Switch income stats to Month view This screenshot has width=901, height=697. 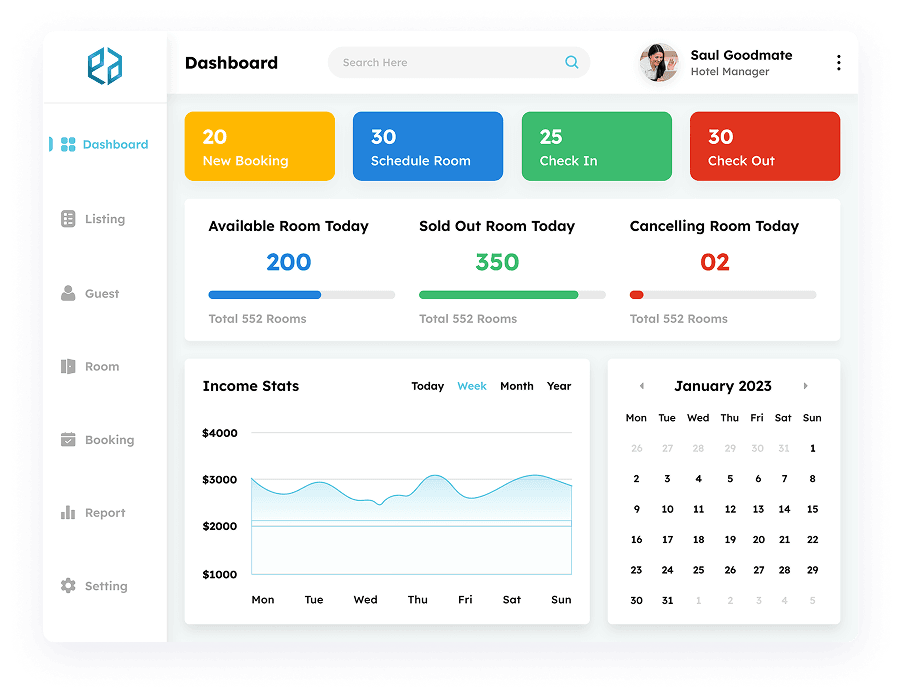(517, 386)
